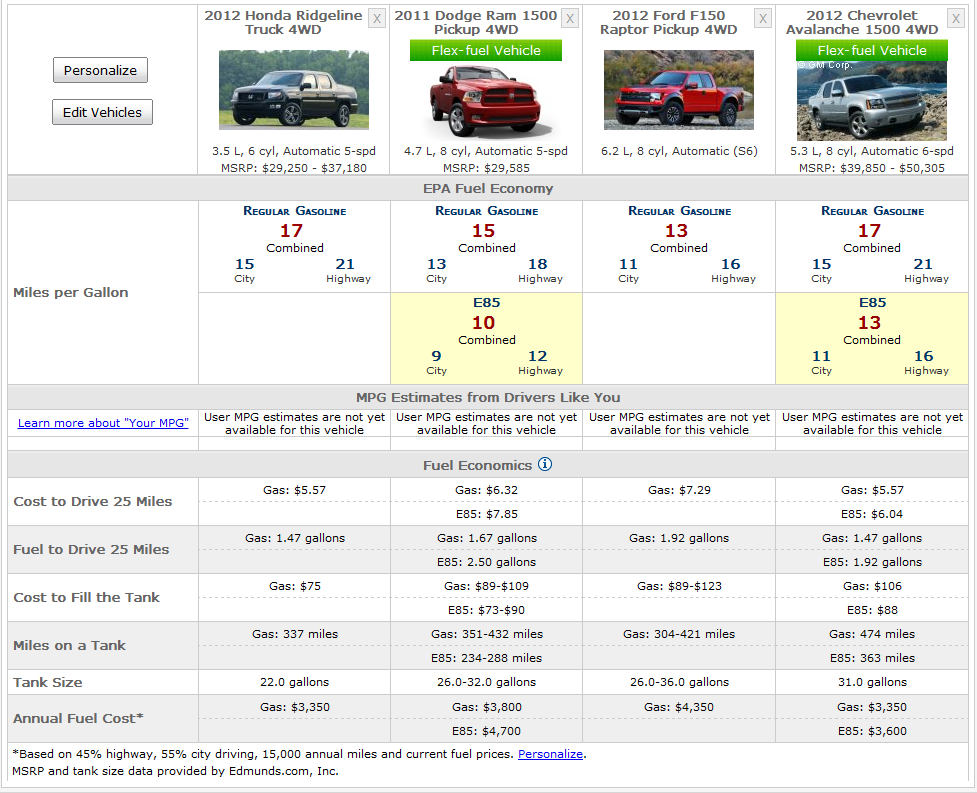Click the Tank Size row label
Viewport: 977px width, 793px height.
(x=47, y=682)
